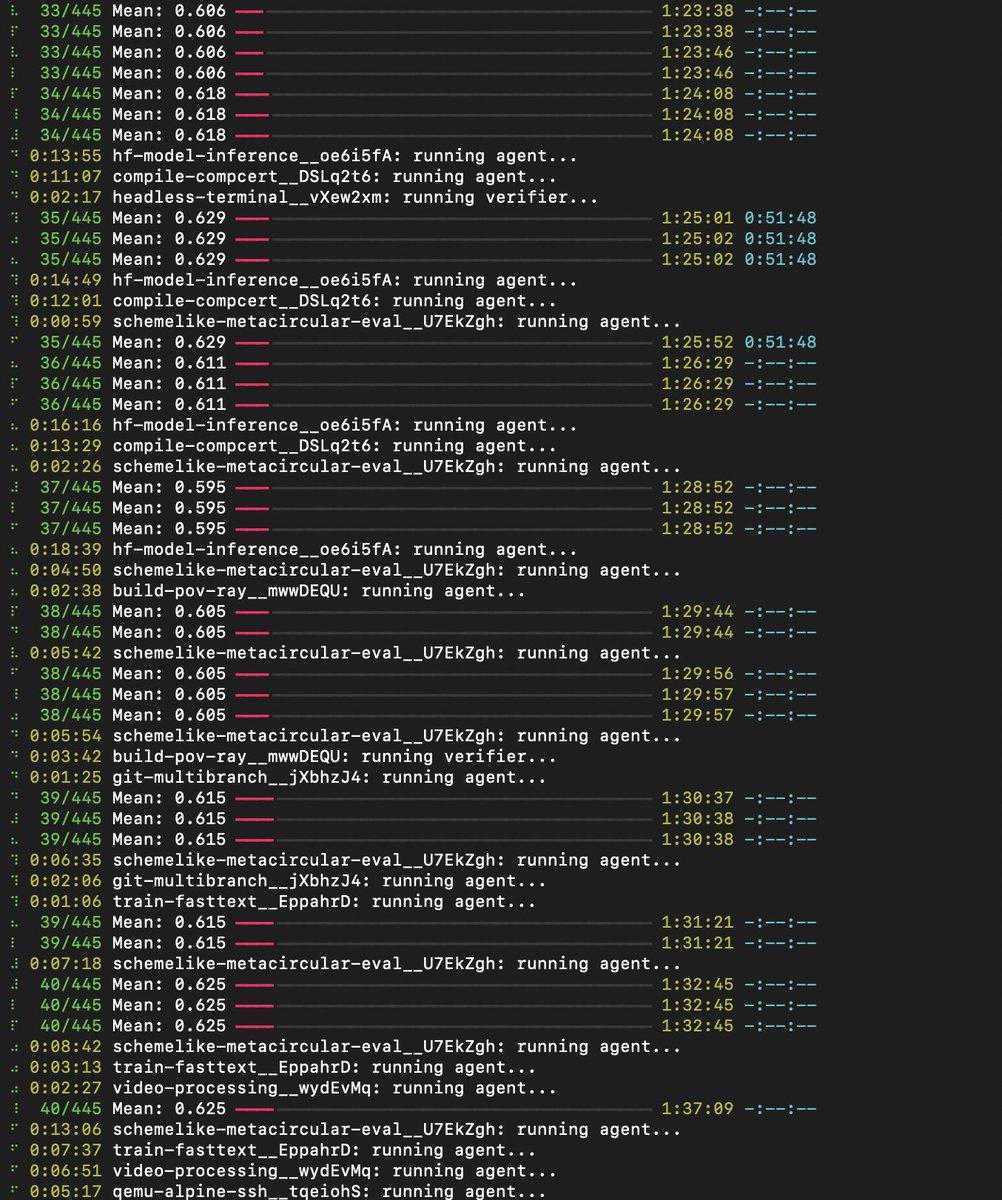Select the schemelike-metacircular-eval row timed 0:13:06
Viewport: 1002px width, 1200px height.
click(346, 1130)
